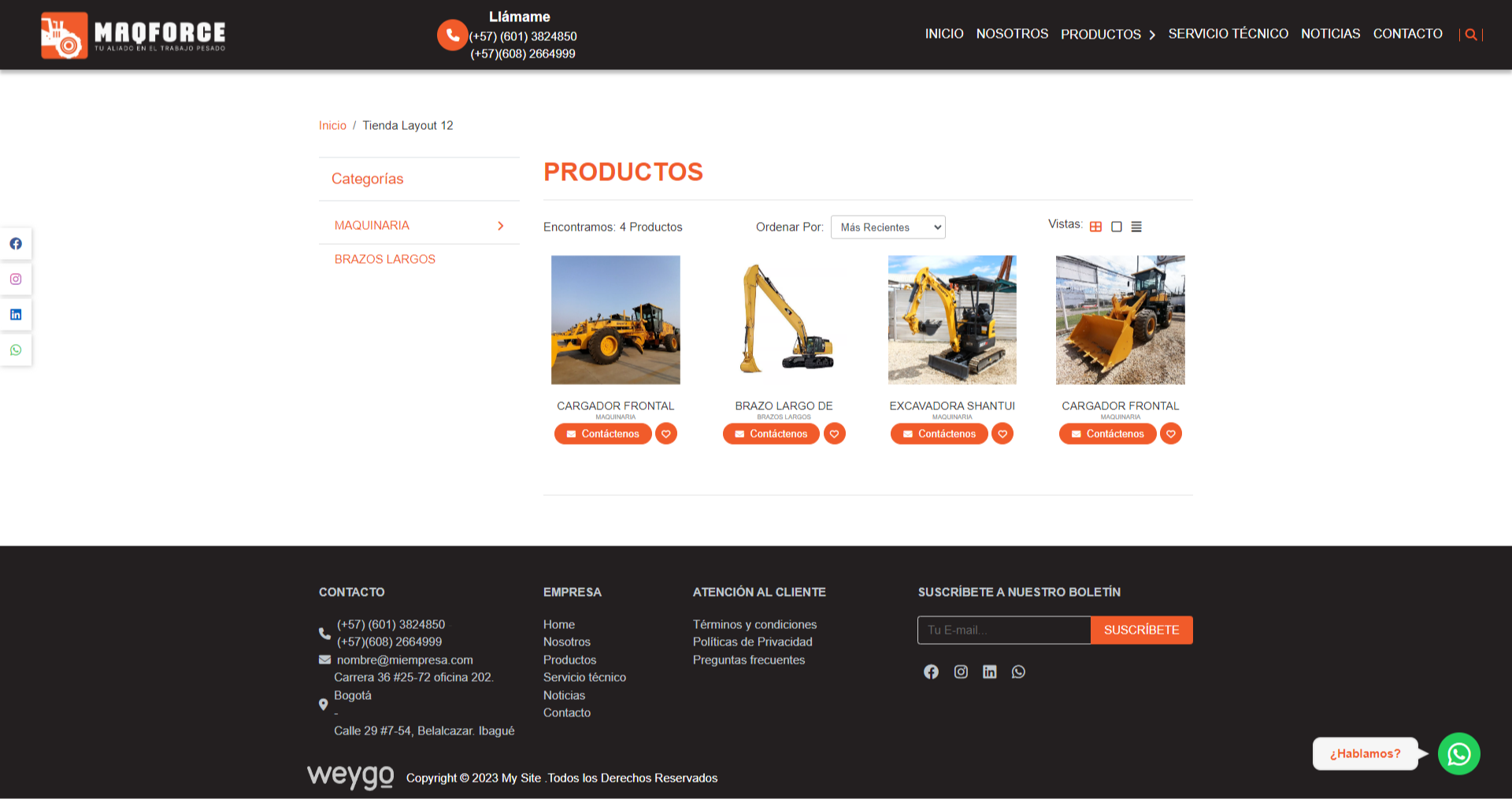Screen dimensions: 1512x799
Task: Open Instagram from the left floating sidebar
Action: point(16,279)
